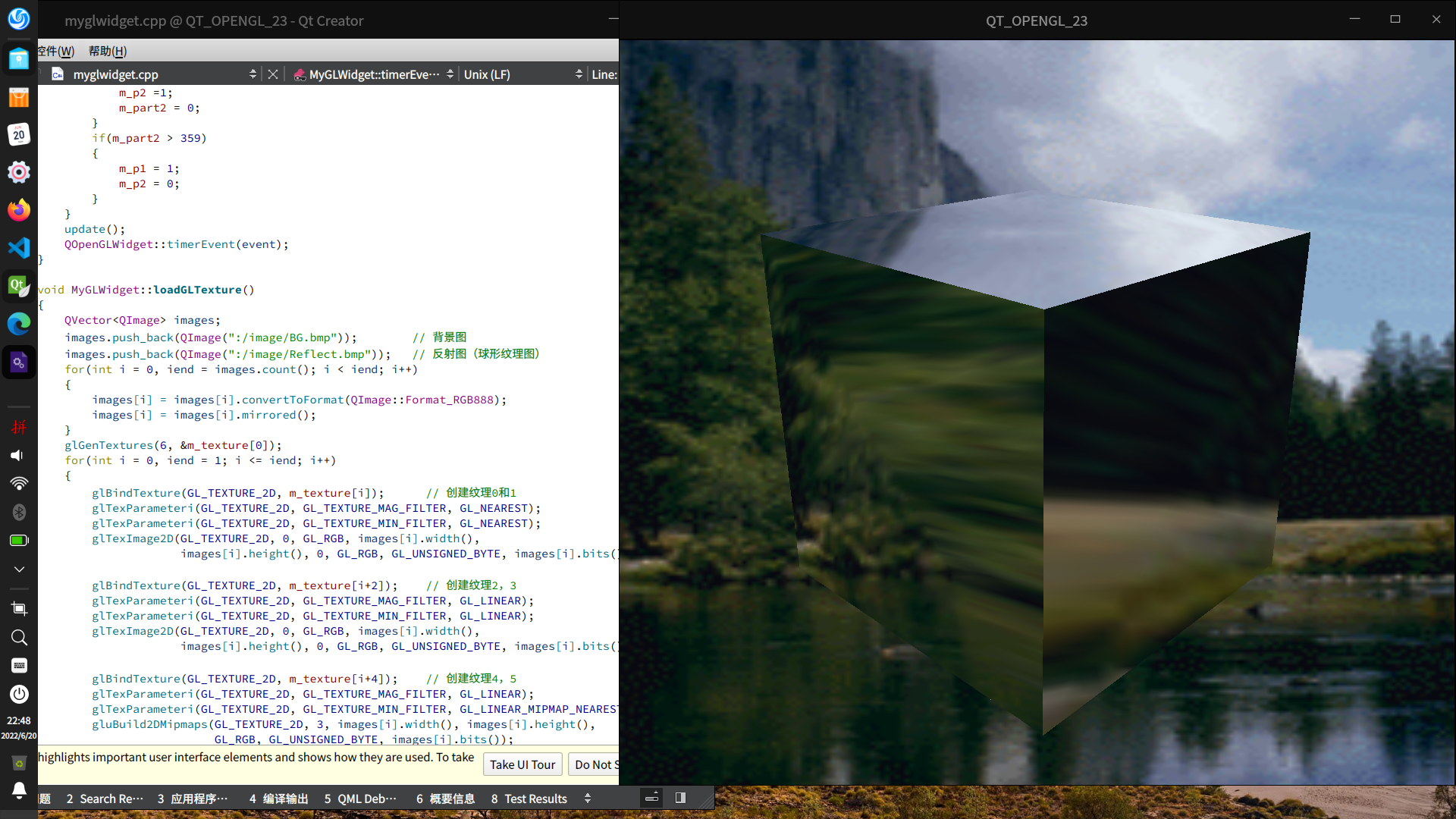
Task: Launch Firefox from the dock
Action: [x=19, y=210]
